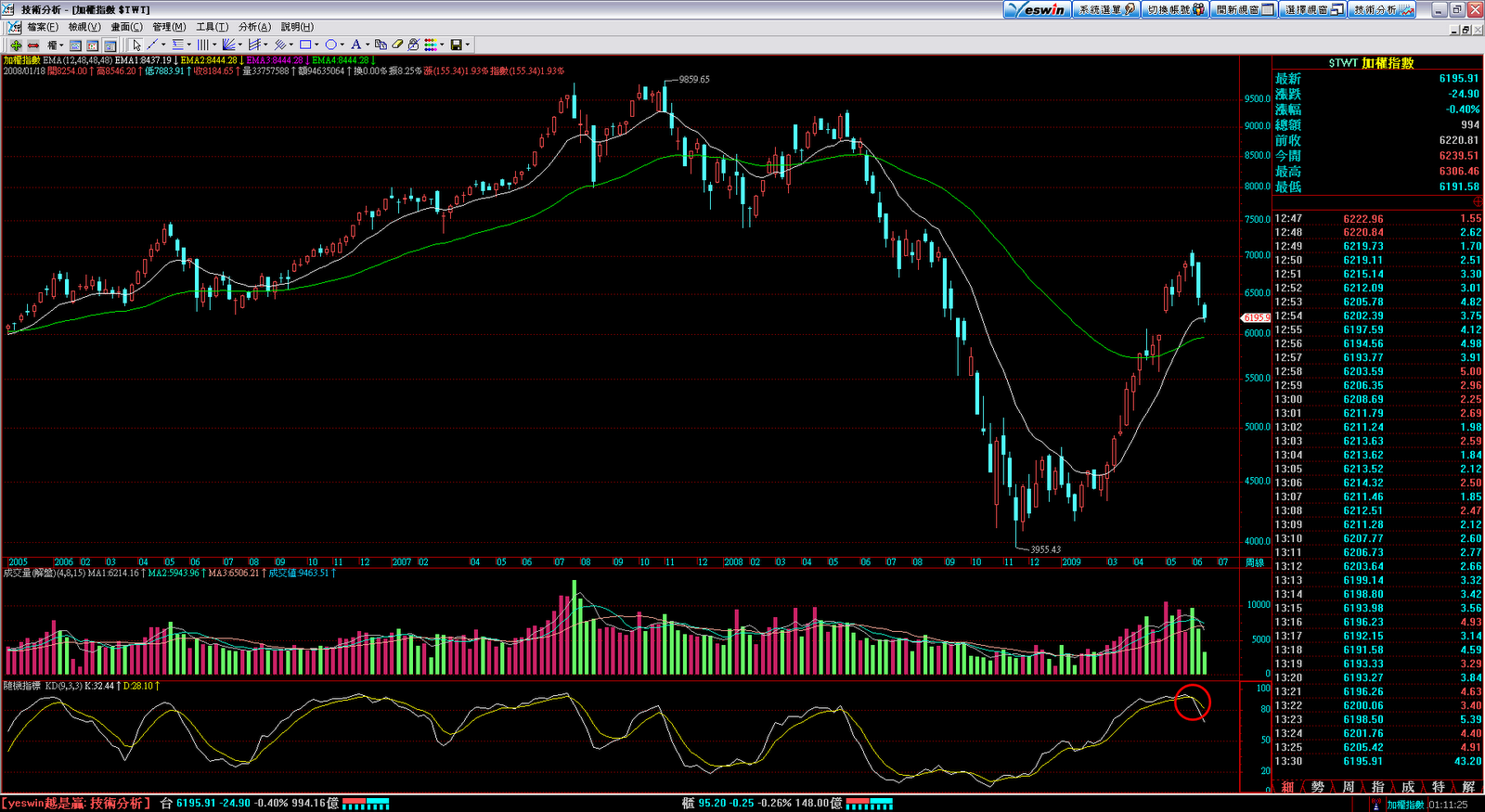Image resolution: width=1485 pixels, height=812 pixels.
Task: Switch to the 指 tab
Action: tap(1378, 787)
